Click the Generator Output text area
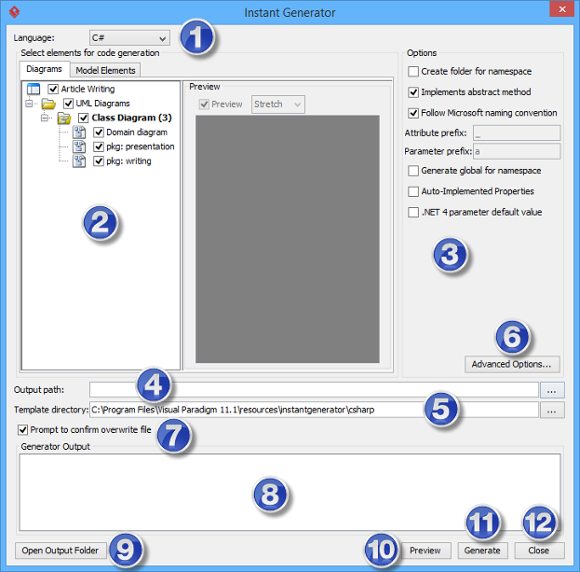This screenshot has height=572, width=580. (x=290, y=492)
